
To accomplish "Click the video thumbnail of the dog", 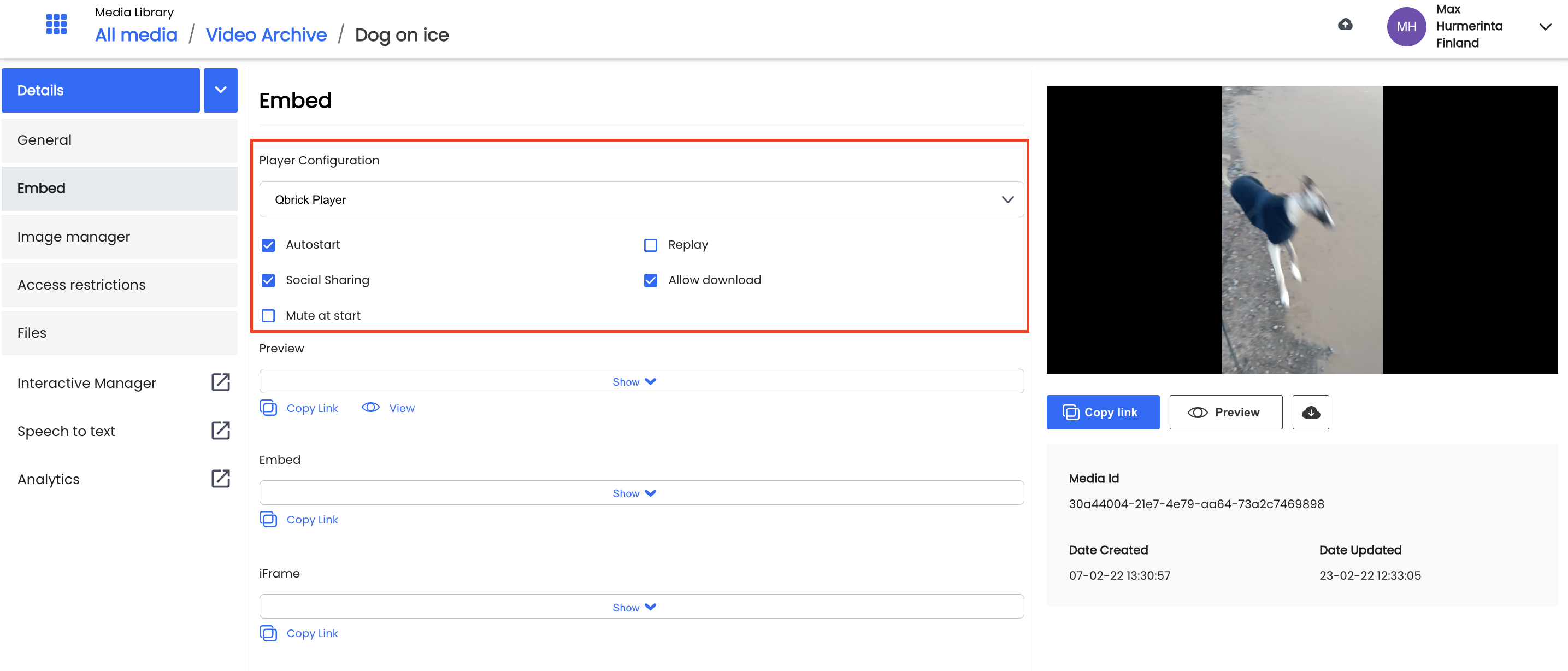I will (1302, 229).
